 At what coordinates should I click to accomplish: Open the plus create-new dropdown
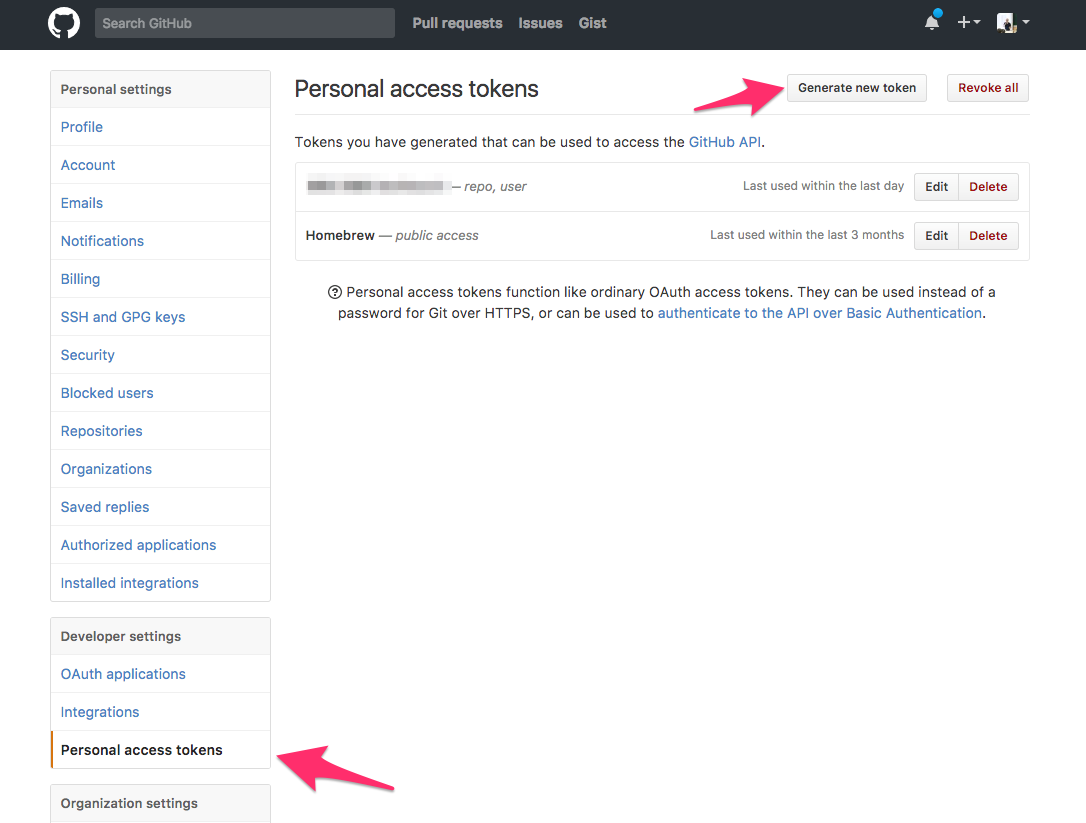coord(968,22)
